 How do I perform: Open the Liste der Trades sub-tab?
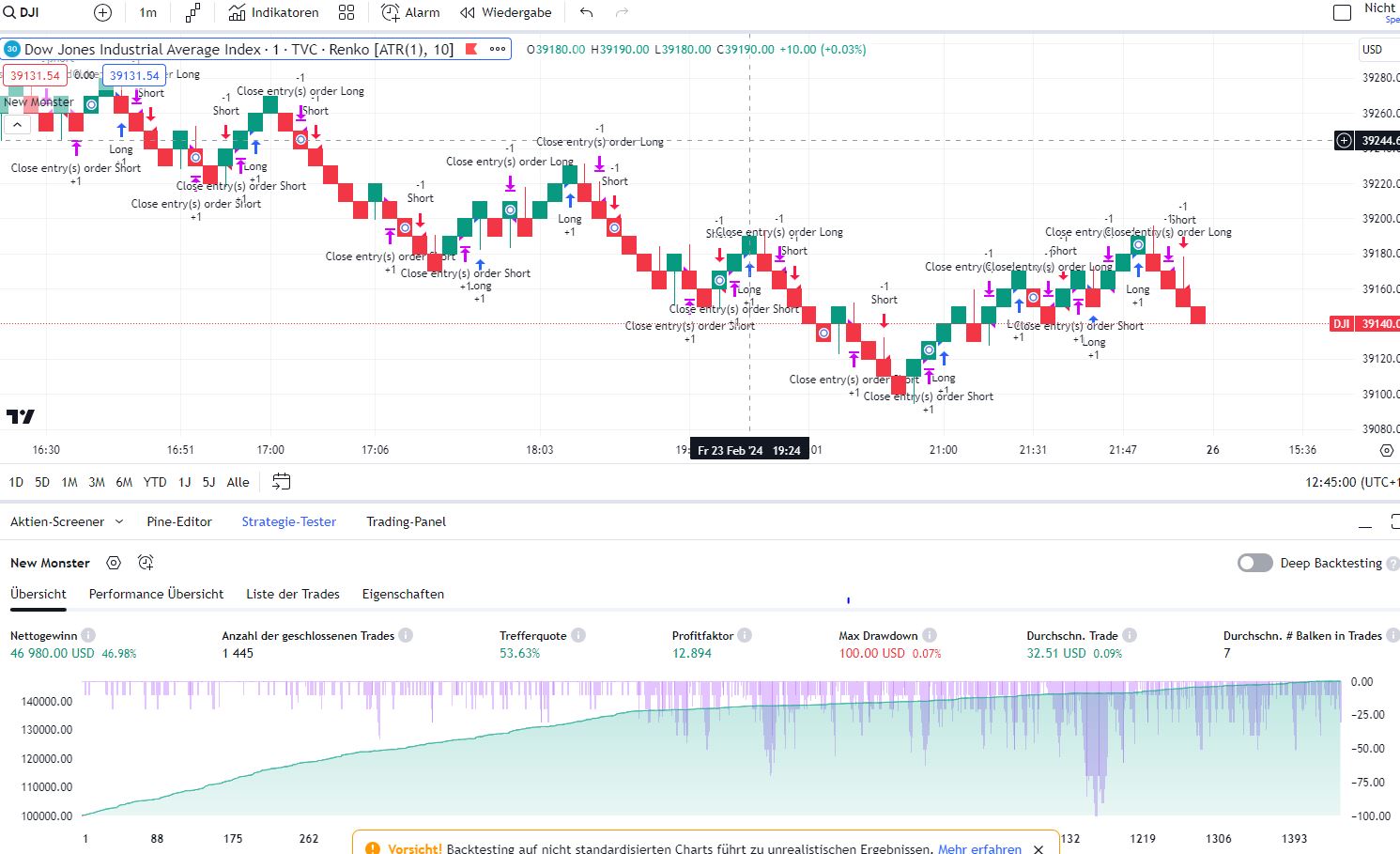click(293, 594)
